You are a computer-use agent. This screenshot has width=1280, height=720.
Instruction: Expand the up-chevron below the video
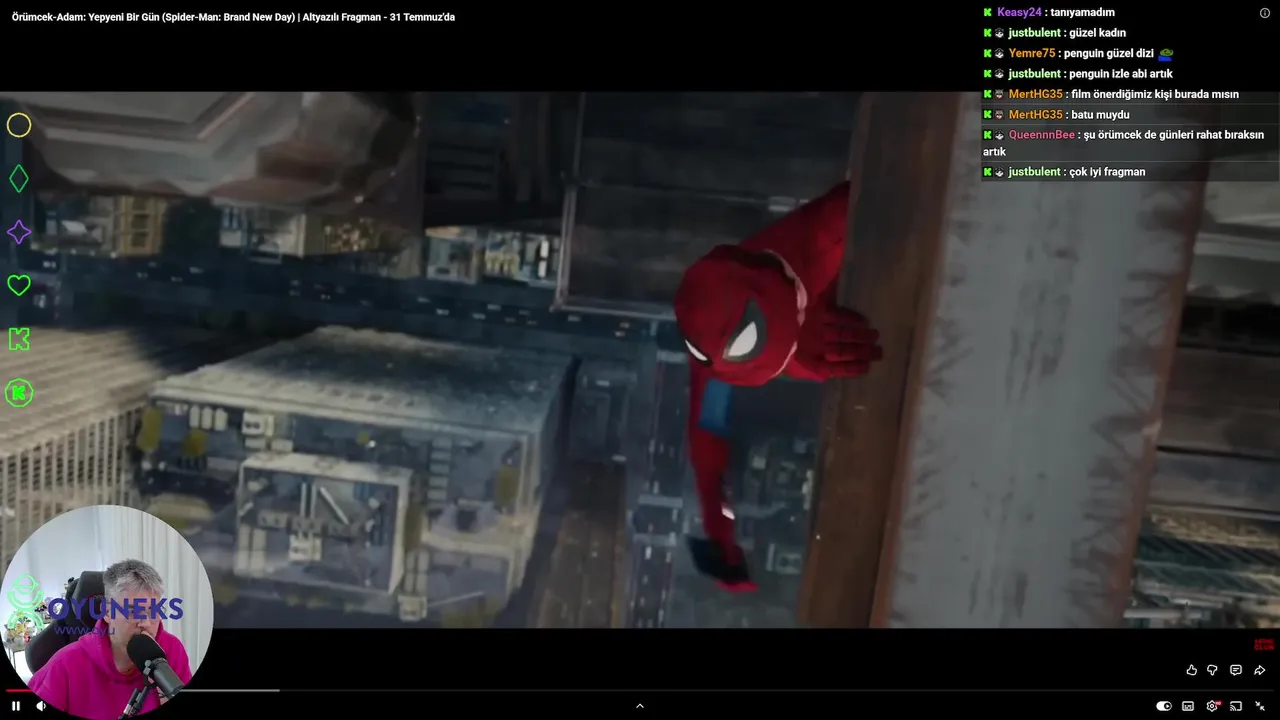tap(640, 706)
